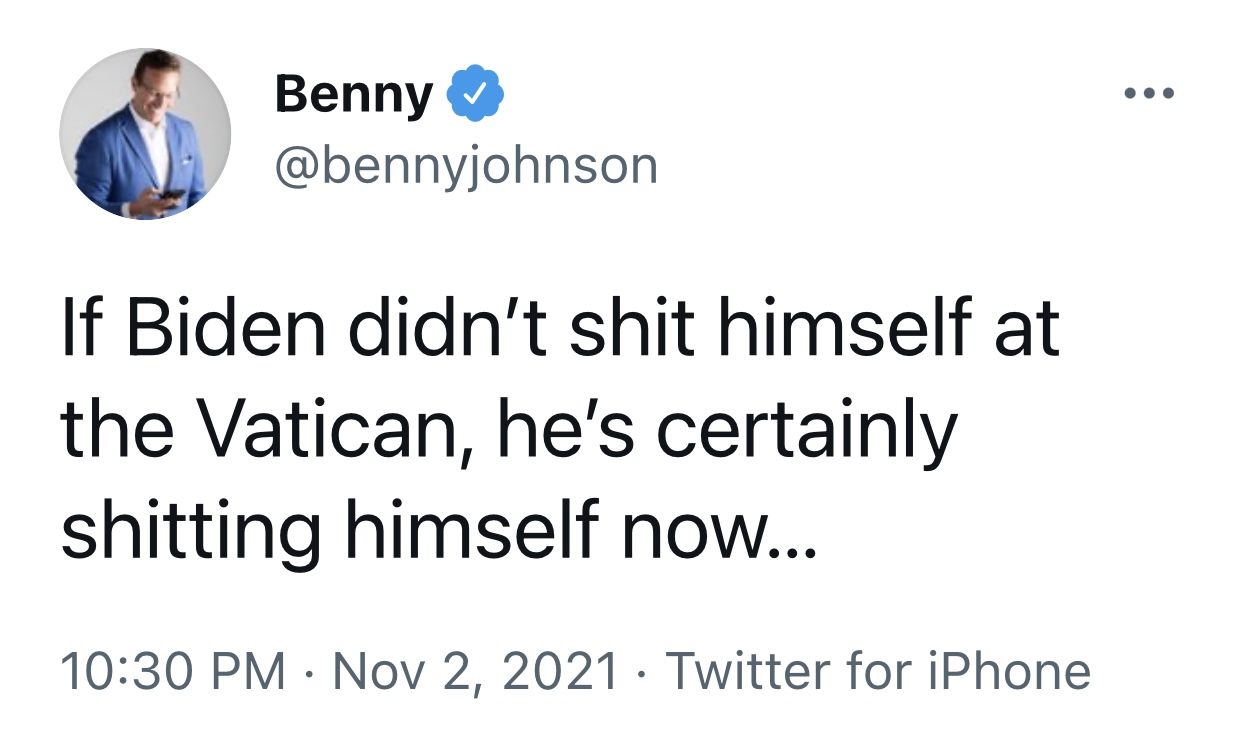Click the "10:30 PM" timestamp
Screen dimensions: 1241x747
pos(172,671)
